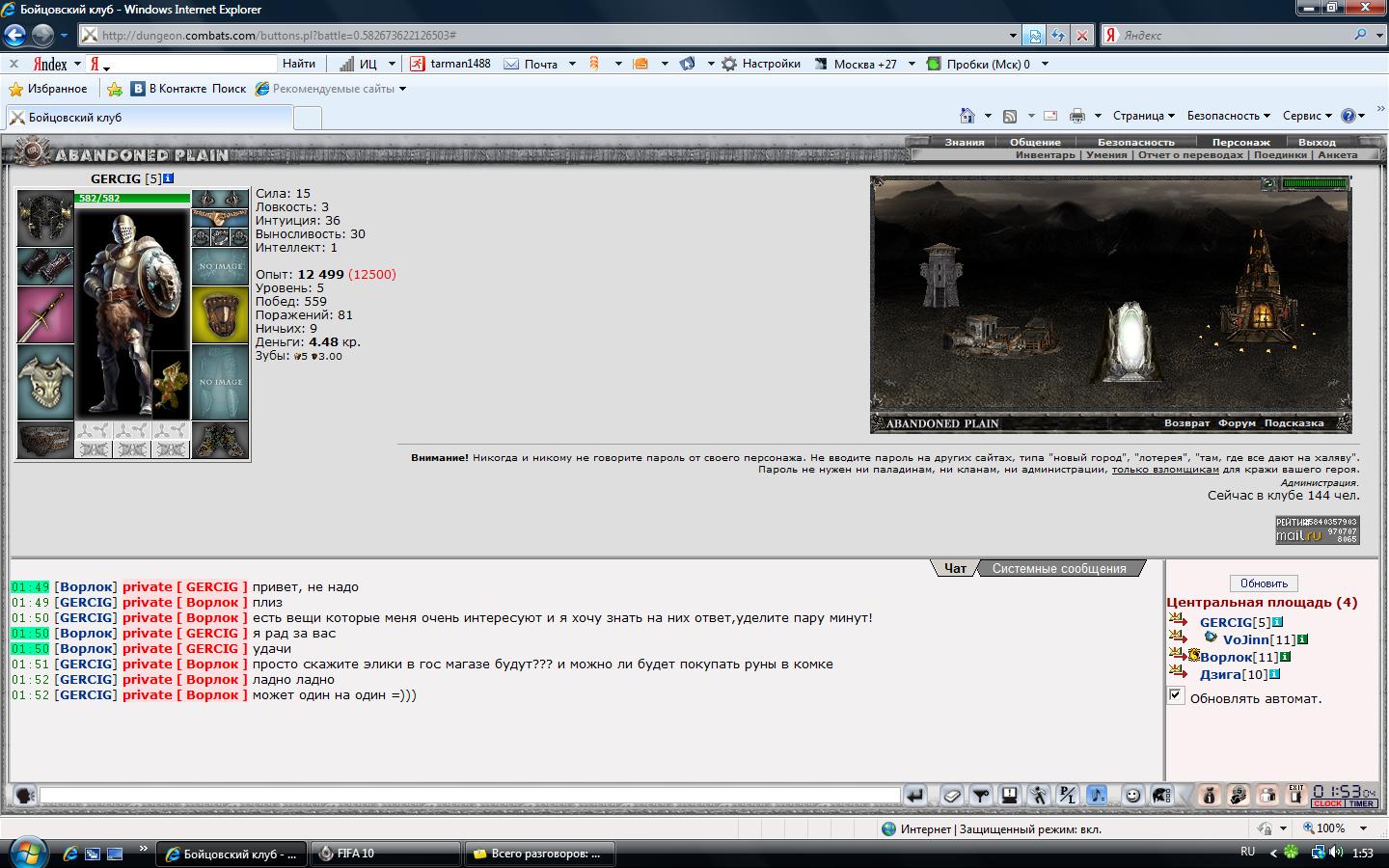Open info icon next to VoJinn[11]
The height and width of the screenshot is (868, 1389).
[1302, 639]
